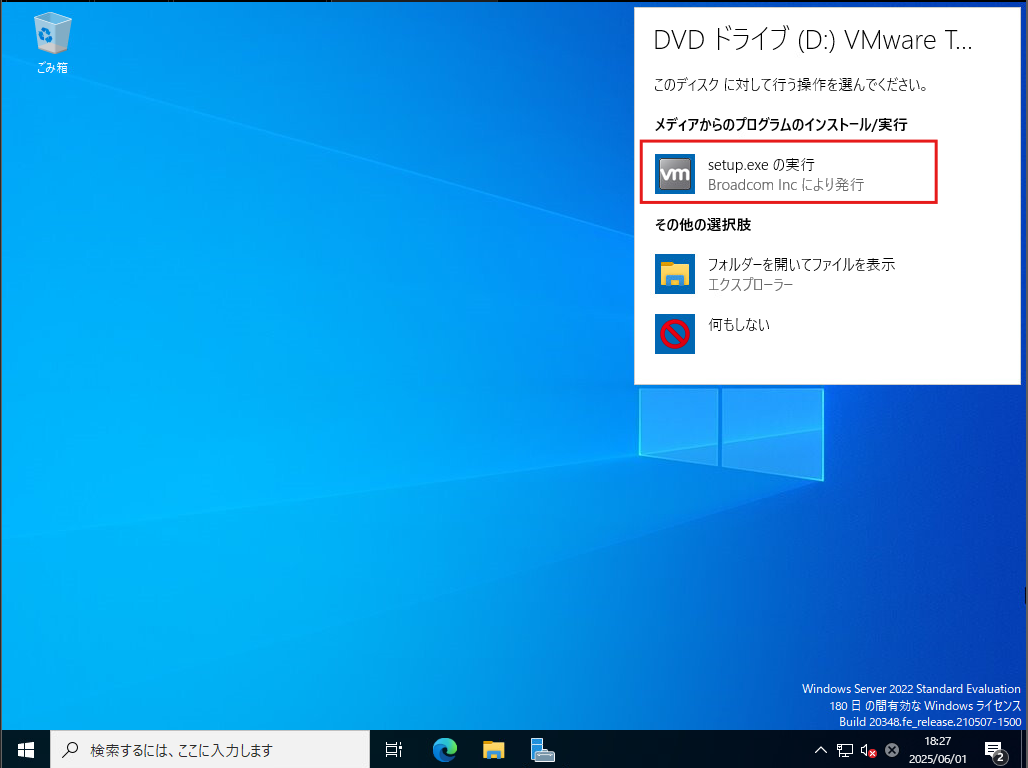Open the Recycle Bin desktop icon

tap(52, 43)
